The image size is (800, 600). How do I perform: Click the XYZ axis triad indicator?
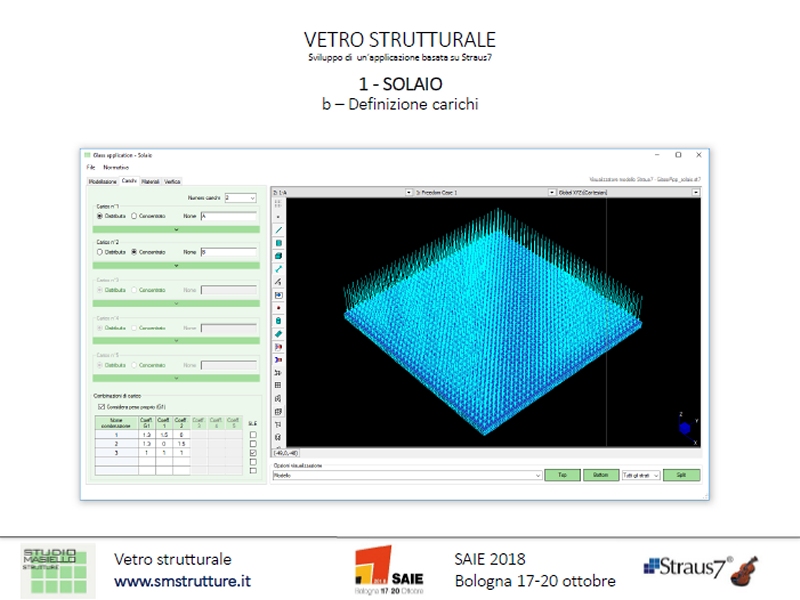pos(686,428)
